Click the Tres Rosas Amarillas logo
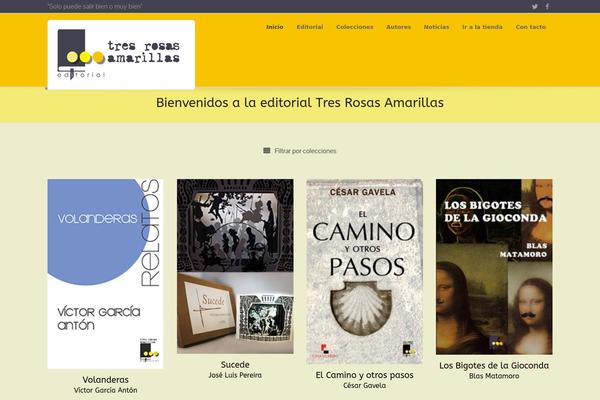Screen dimensions: 600x400 (x=121, y=55)
